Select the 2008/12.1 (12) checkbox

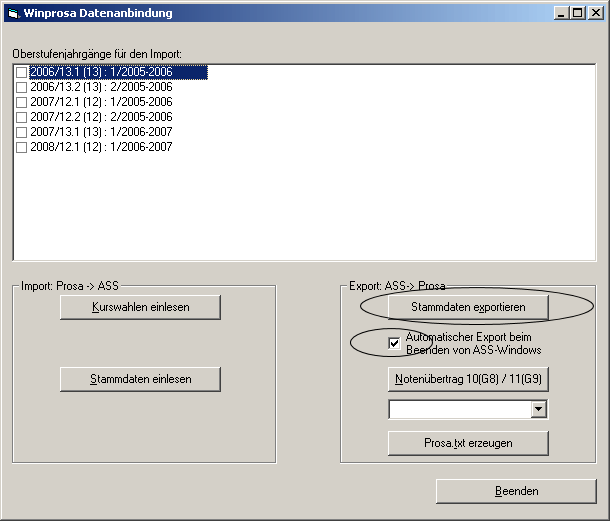coord(22,147)
